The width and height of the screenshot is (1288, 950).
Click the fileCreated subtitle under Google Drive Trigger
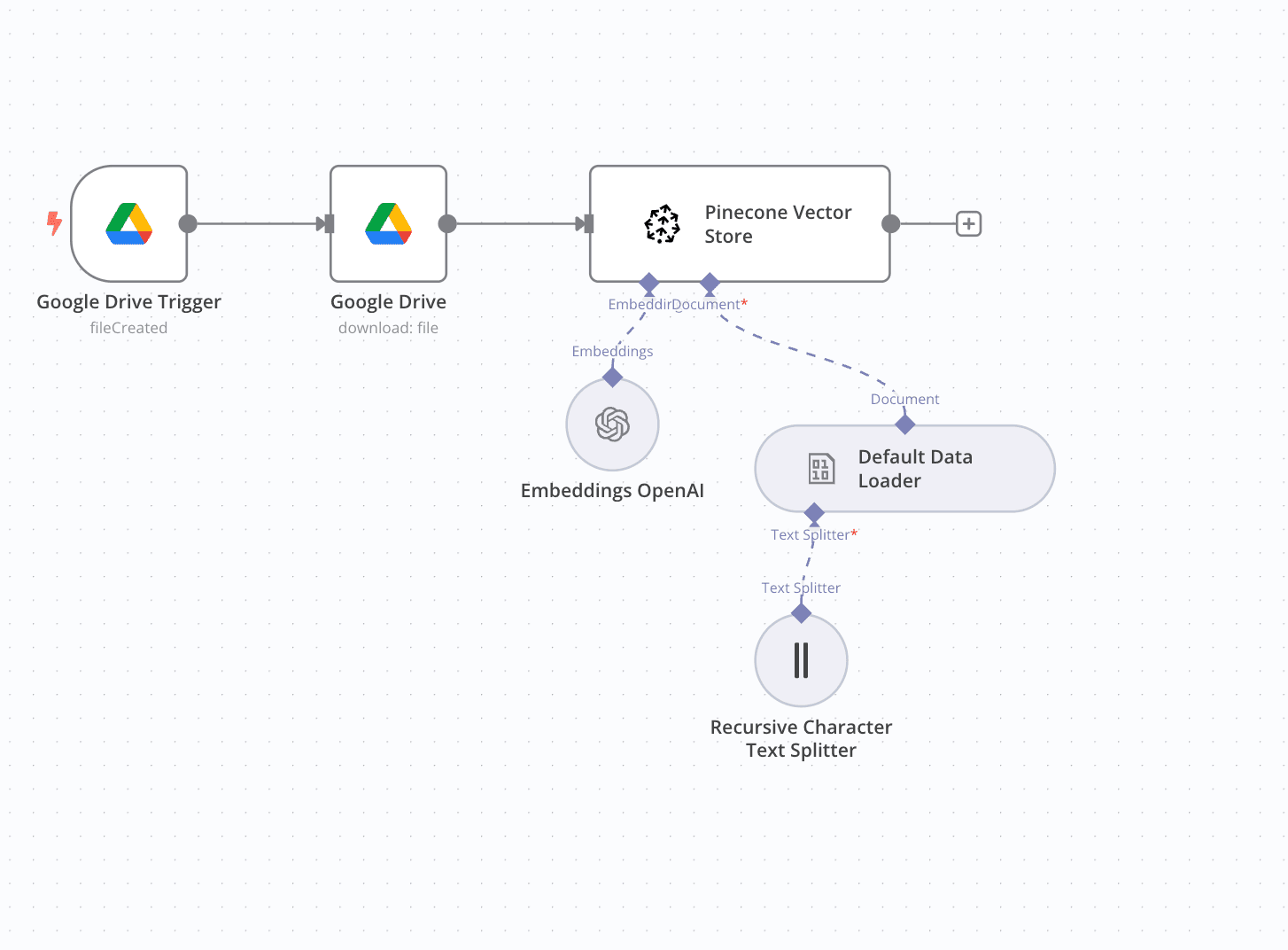click(128, 327)
